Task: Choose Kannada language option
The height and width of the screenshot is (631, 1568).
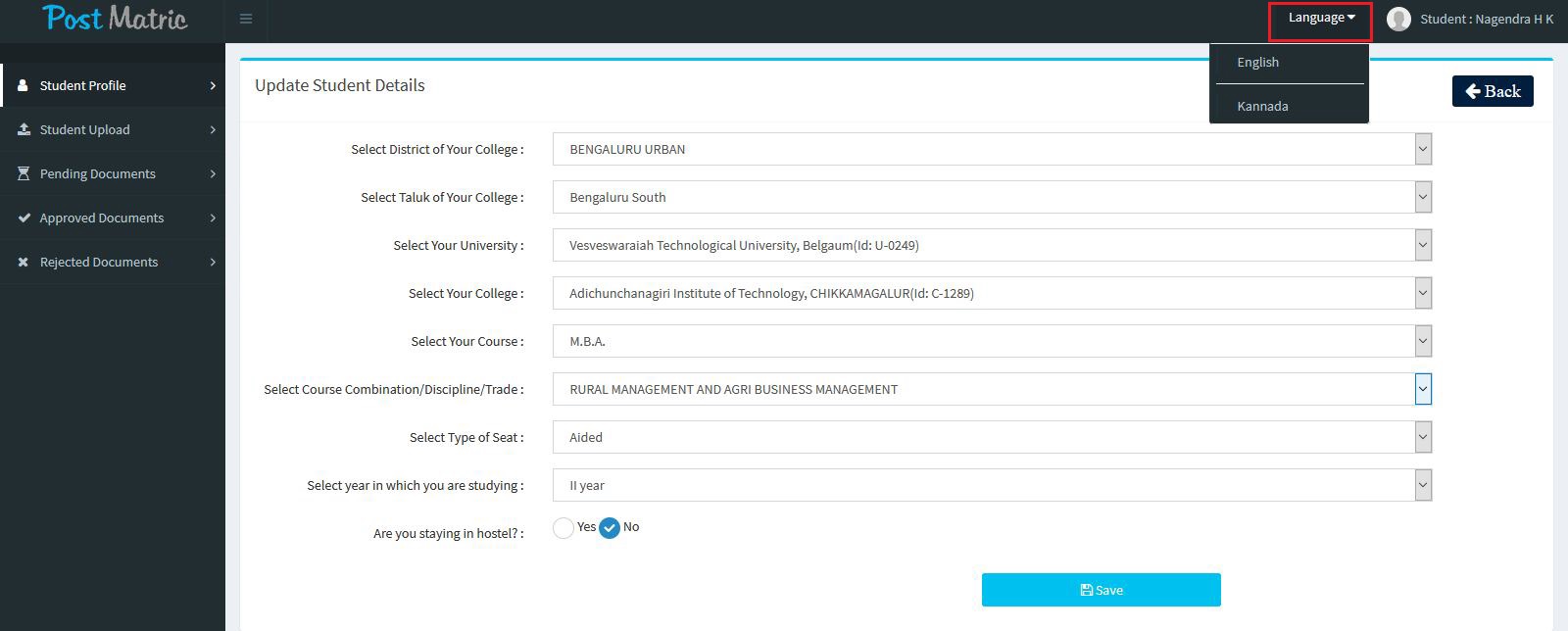Action: (1289, 106)
